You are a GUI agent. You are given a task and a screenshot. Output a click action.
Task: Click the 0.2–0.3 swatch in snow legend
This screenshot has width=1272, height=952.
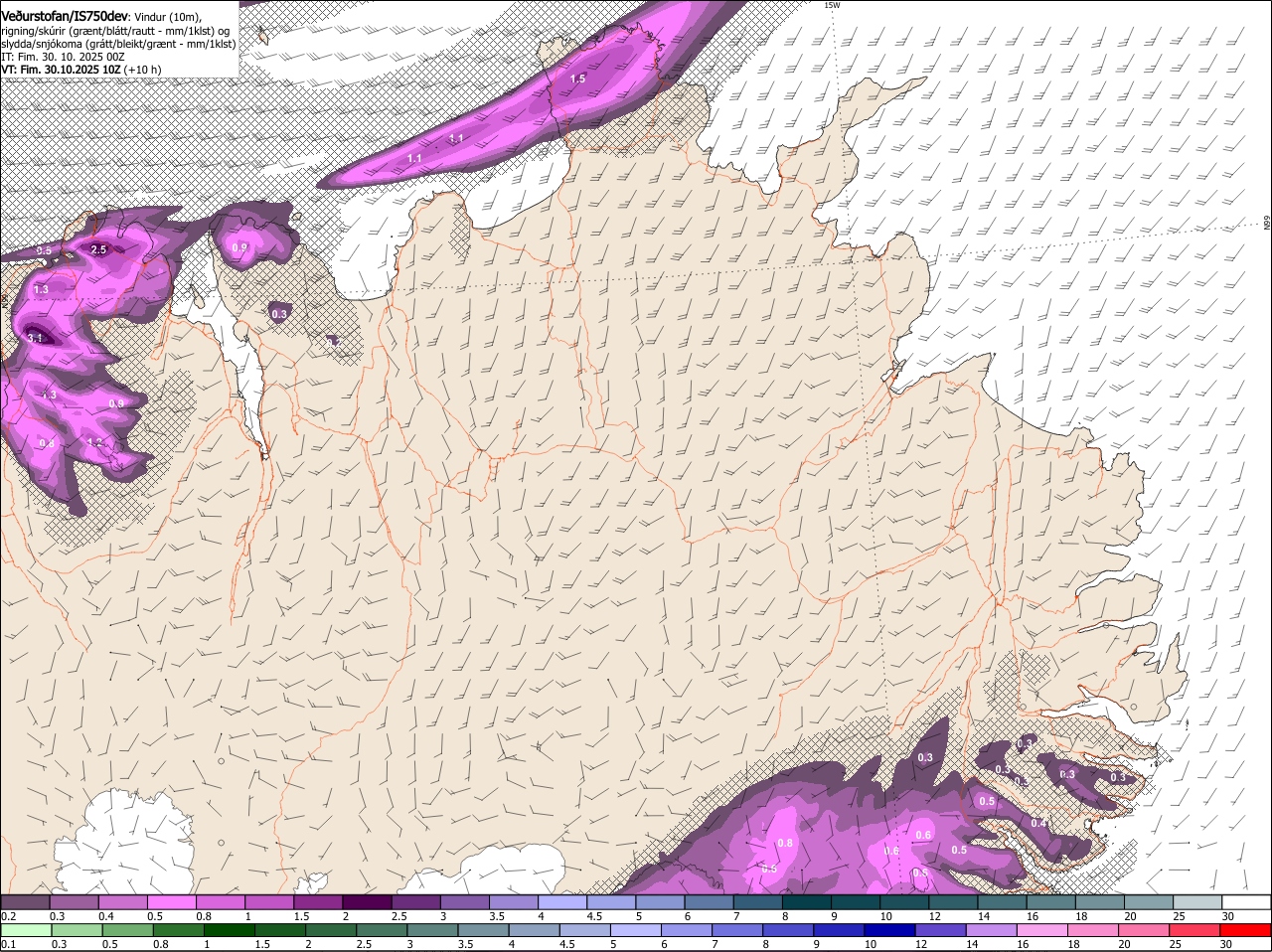(x=25, y=901)
